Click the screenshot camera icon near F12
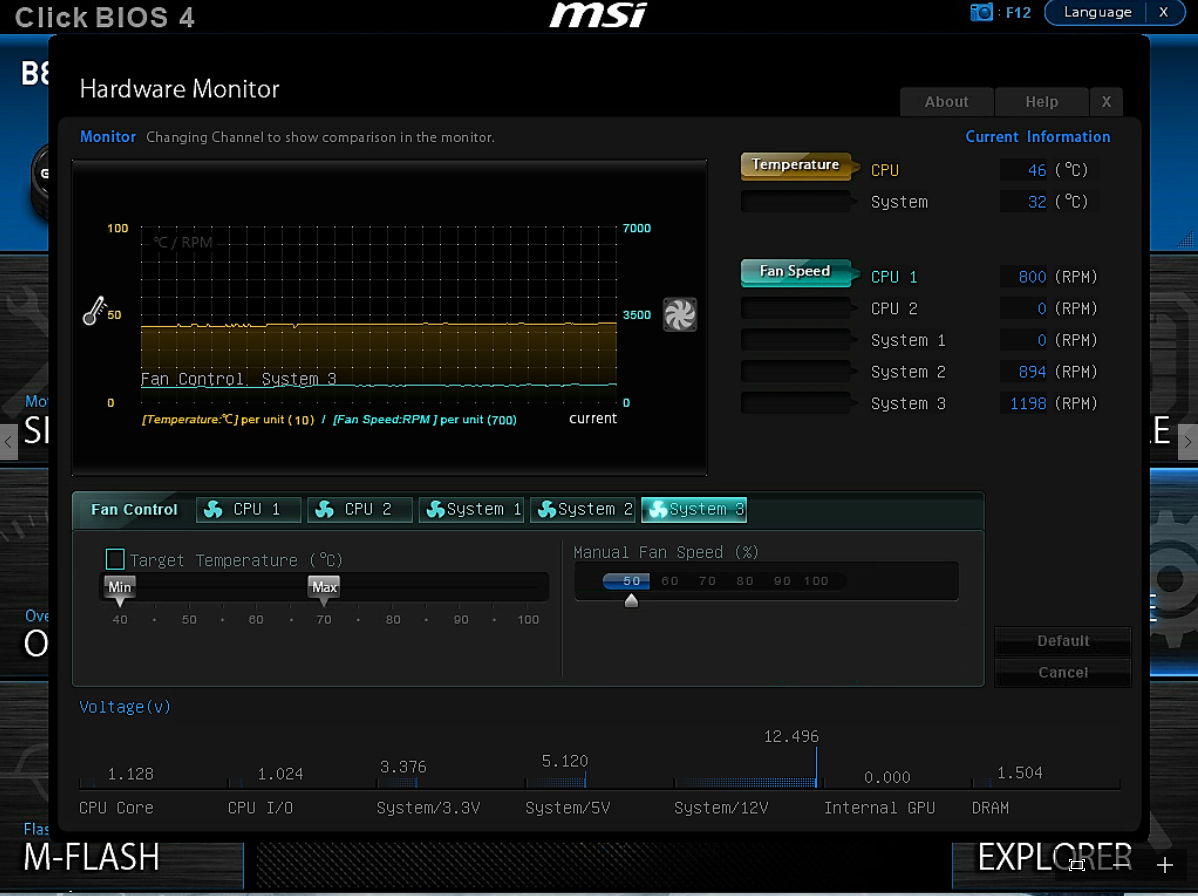This screenshot has height=896, width=1198. tap(981, 12)
